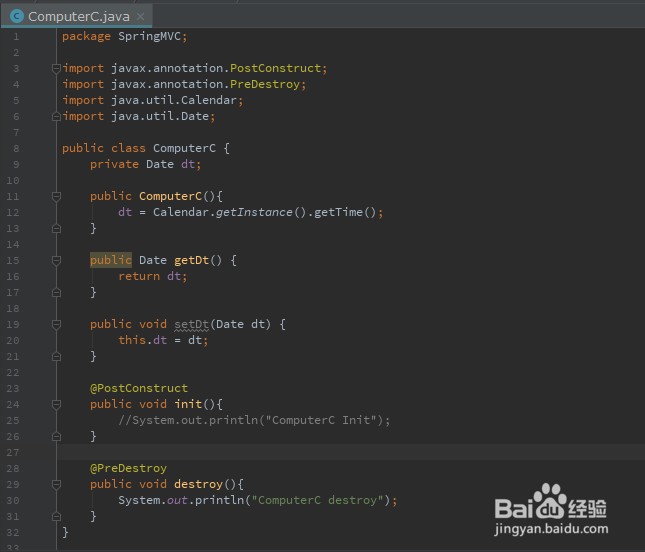The width and height of the screenshot is (645, 552).
Task: Click the method name 'init' on line 24
Action: tap(188, 404)
